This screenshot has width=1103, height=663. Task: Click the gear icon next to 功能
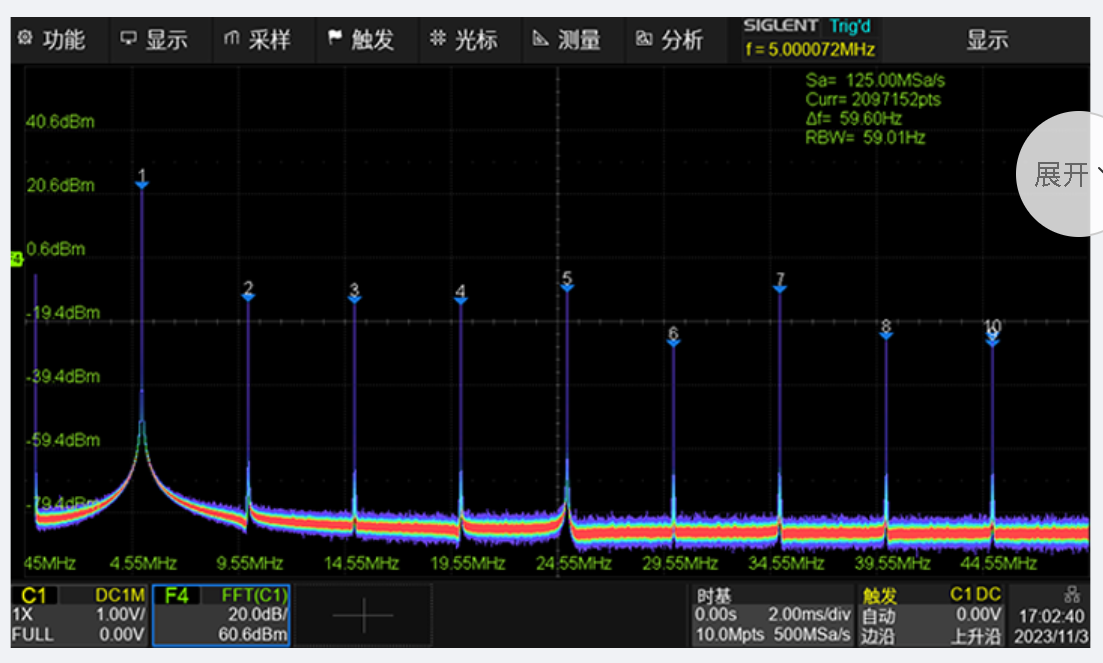coord(25,38)
